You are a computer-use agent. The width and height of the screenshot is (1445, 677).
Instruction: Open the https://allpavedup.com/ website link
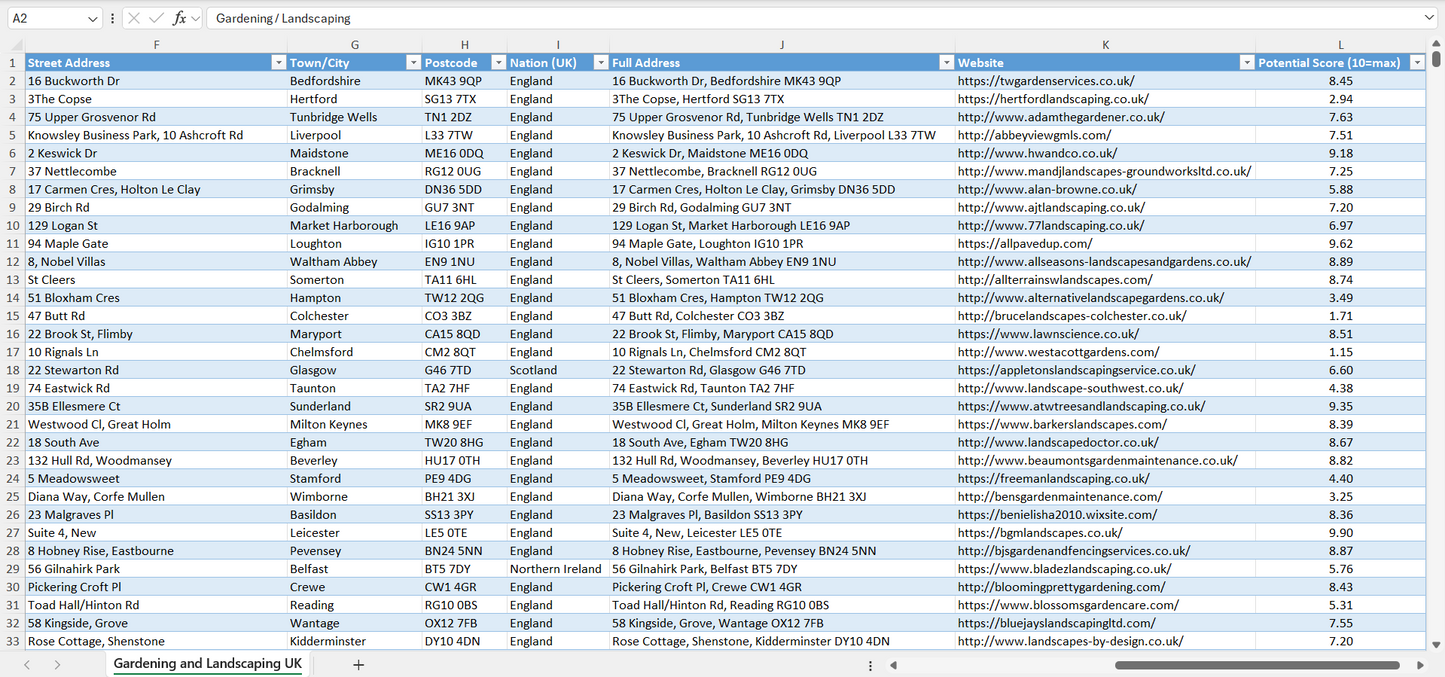[x=1024, y=243]
